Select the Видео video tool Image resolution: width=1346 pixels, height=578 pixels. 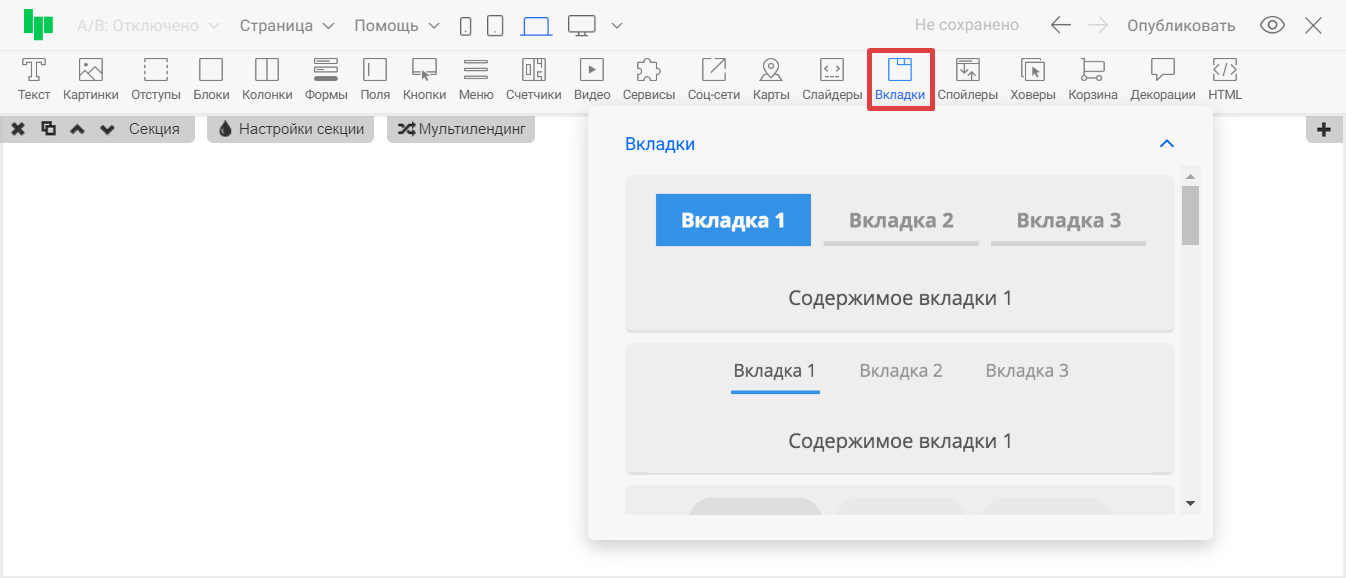[x=592, y=79]
